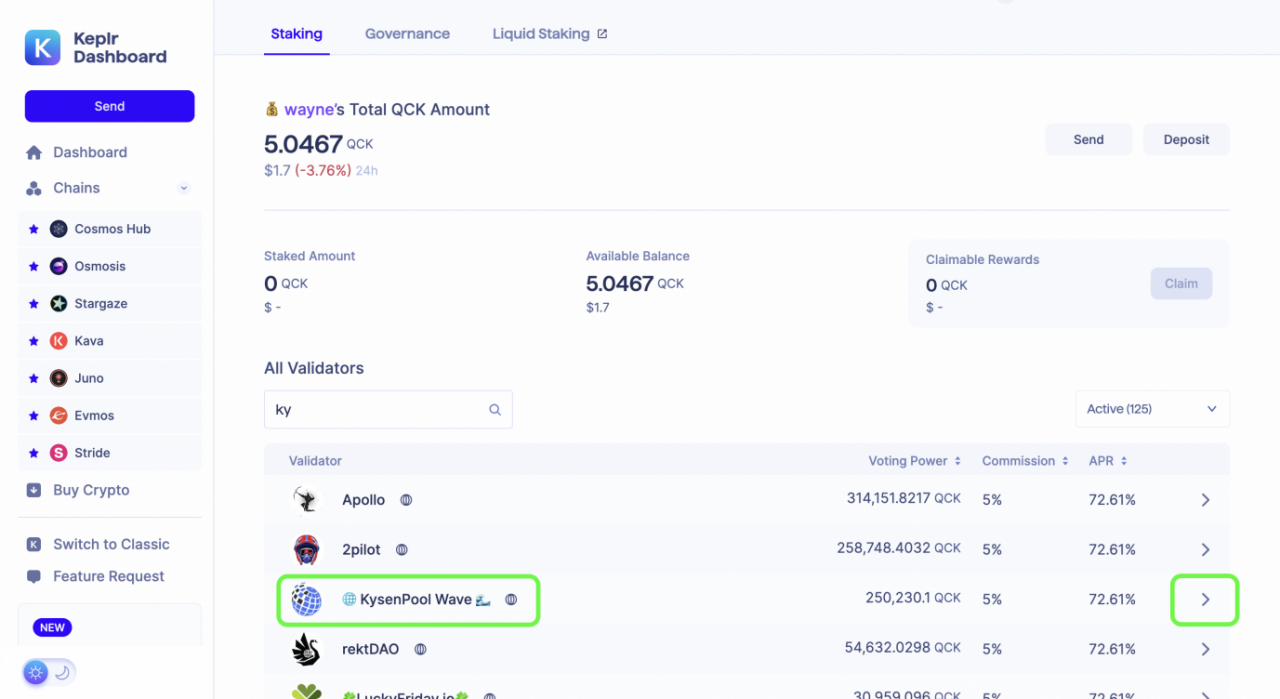Viewport: 1280px width, 699px height.
Task: Open the Dashboard home icon
Action: coord(34,153)
